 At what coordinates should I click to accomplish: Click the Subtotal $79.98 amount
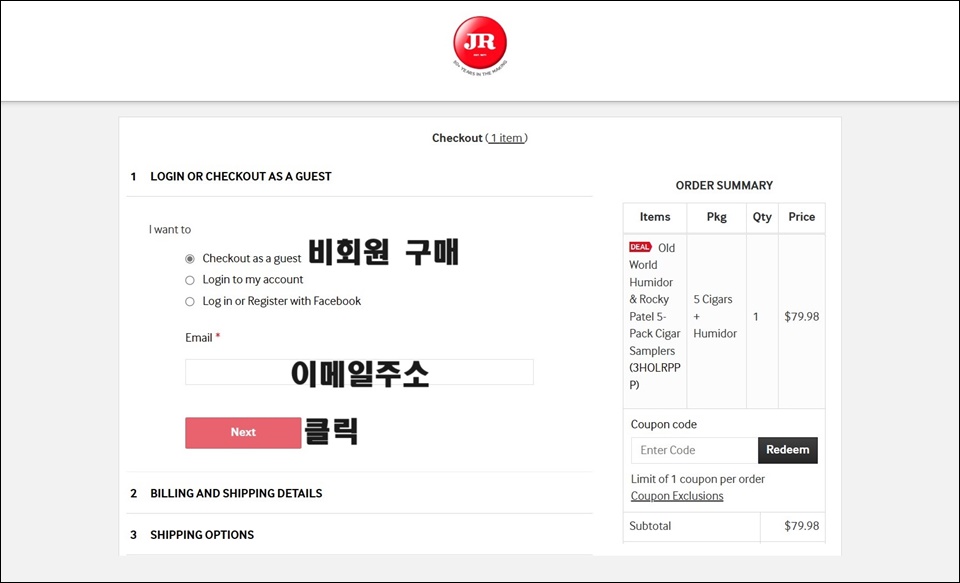click(x=801, y=526)
